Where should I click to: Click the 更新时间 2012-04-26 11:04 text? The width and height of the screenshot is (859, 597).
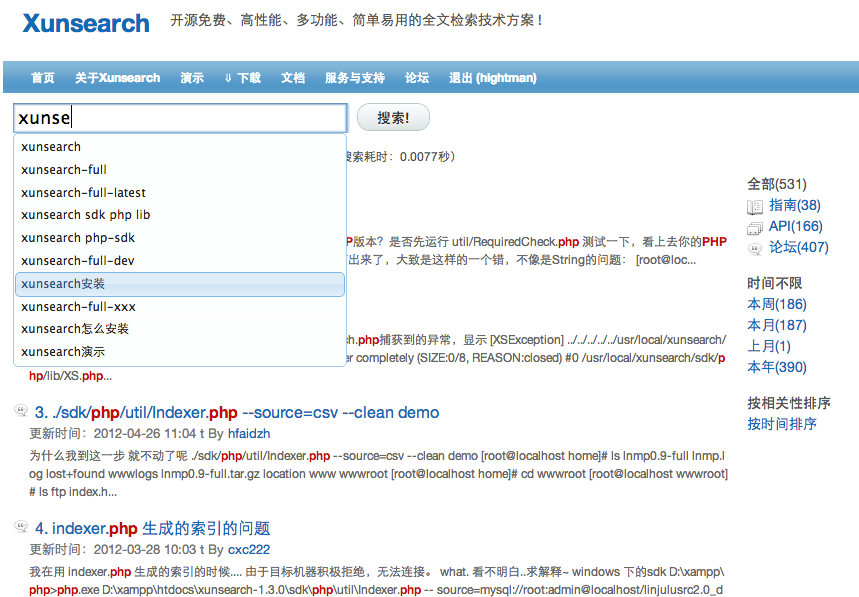112,434
